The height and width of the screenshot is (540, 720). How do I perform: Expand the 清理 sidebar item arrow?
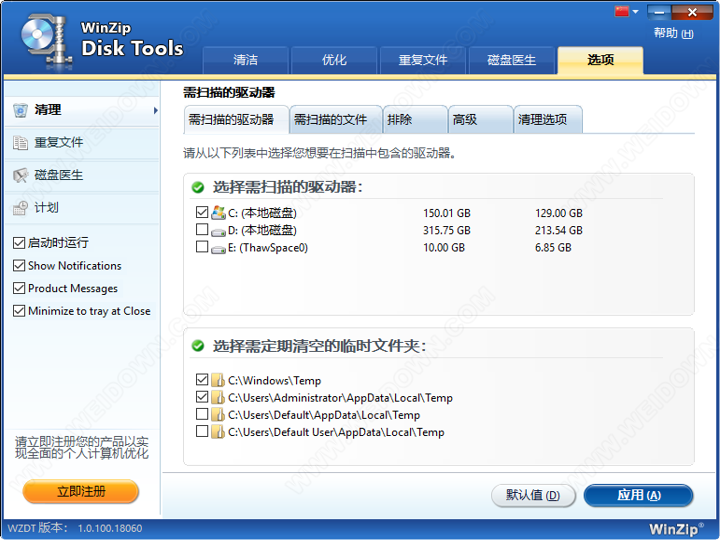pyautogui.click(x=156, y=110)
